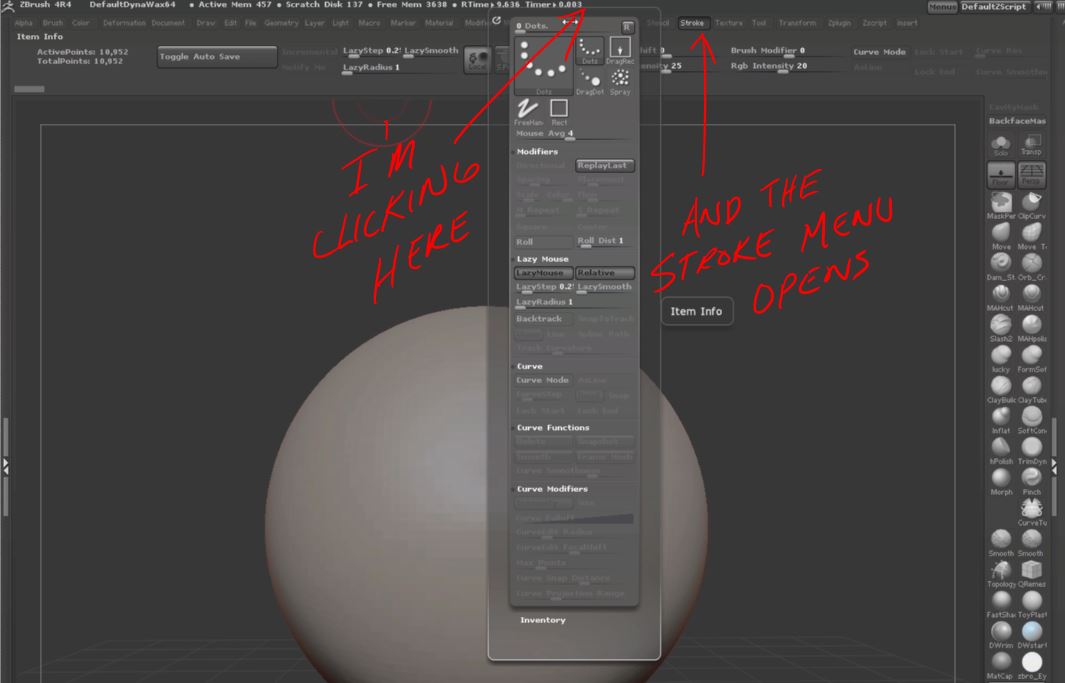Expand the Inventory section
The height and width of the screenshot is (683, 1065).
(543, 620)
